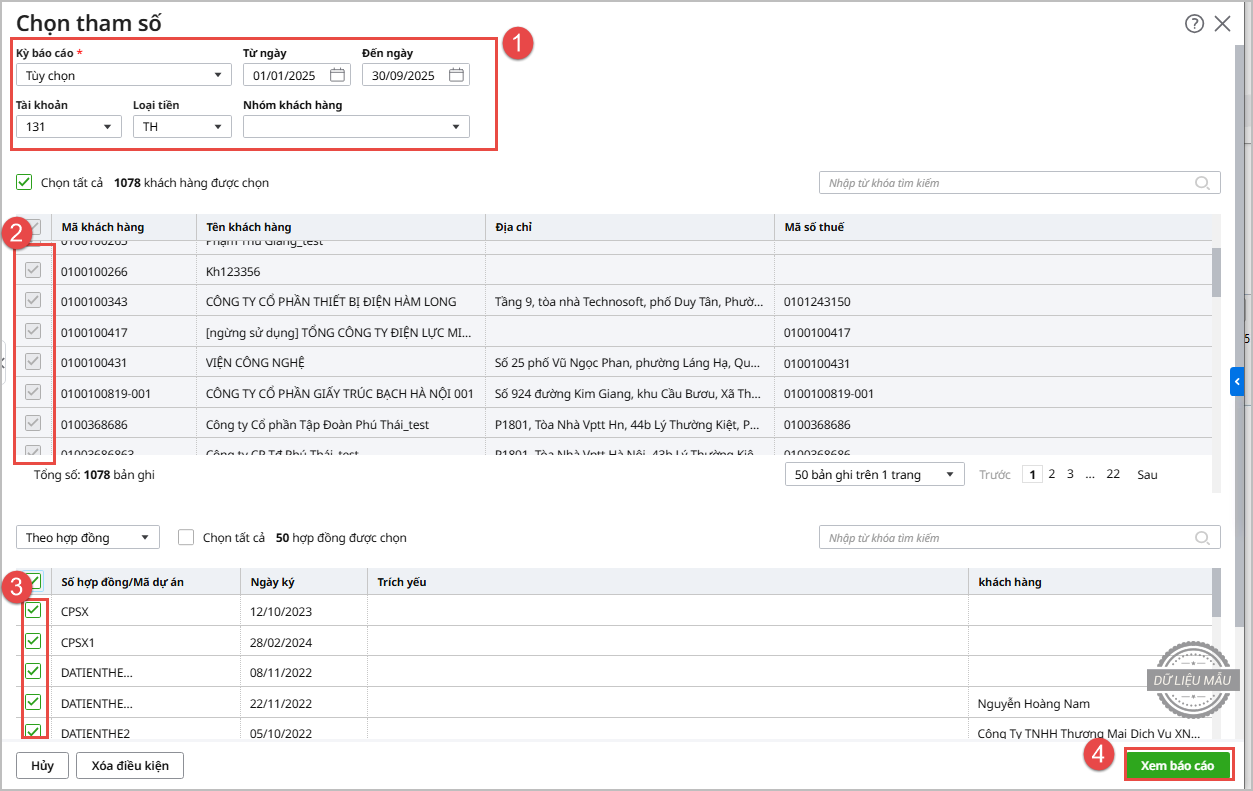
Task: Open calendar picker for Từ ngày
Action: click(337, 75)
